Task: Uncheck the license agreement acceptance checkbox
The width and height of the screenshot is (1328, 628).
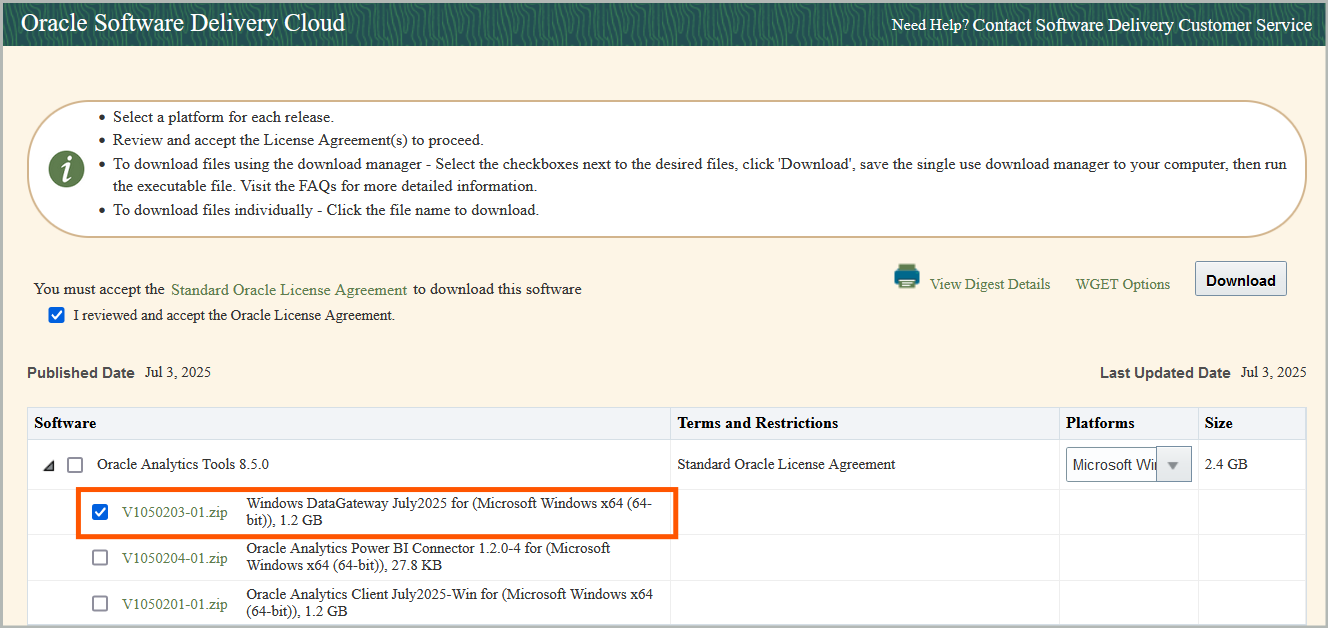Action: point(57,315)
